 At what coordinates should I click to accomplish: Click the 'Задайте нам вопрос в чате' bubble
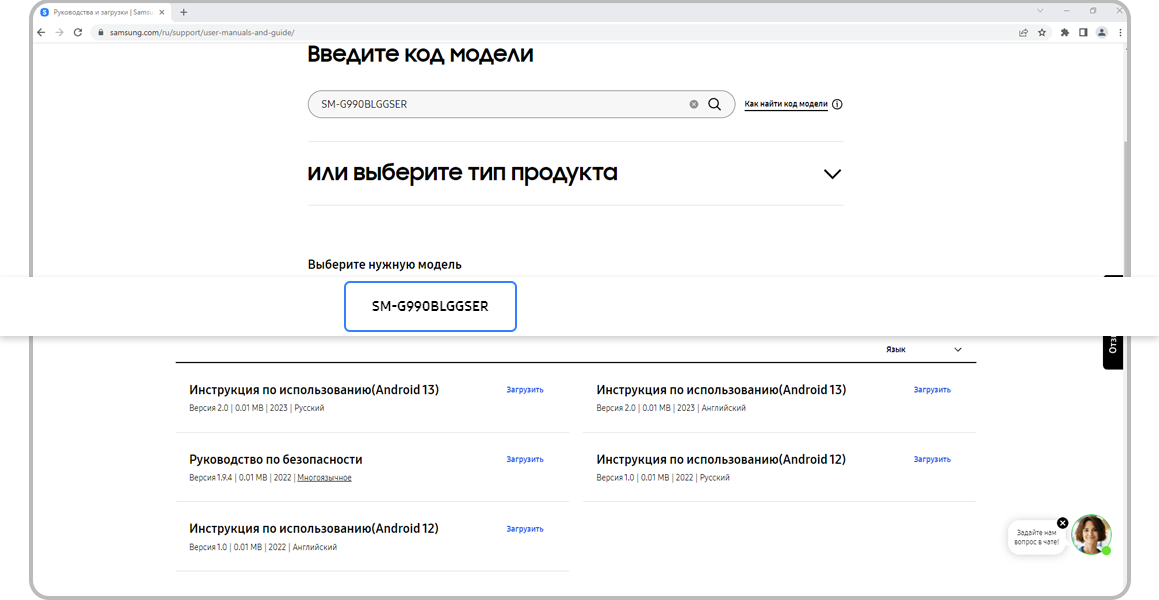[x=1036, y=537]
